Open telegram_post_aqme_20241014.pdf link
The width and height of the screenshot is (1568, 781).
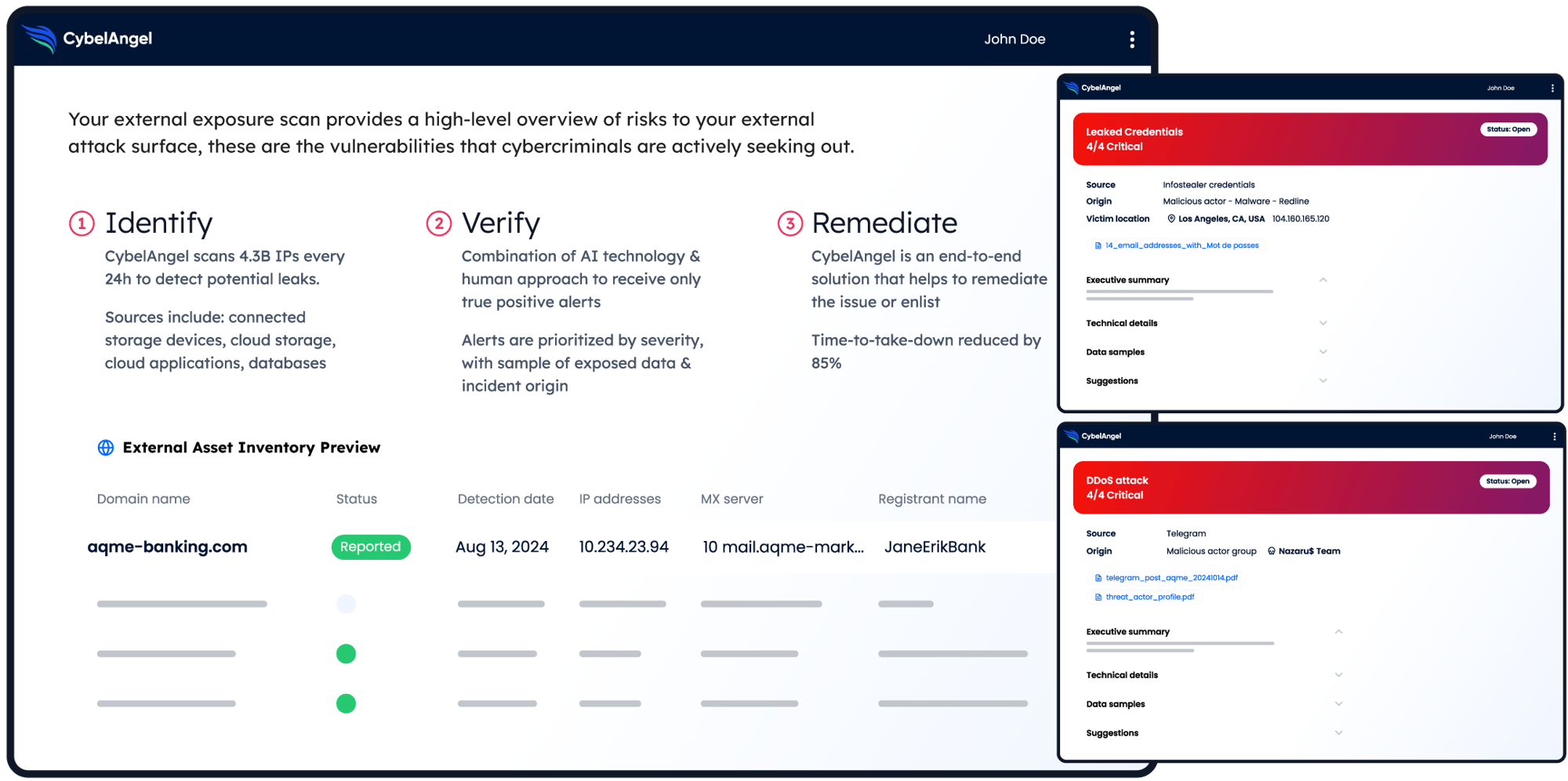pos(1171,578)
